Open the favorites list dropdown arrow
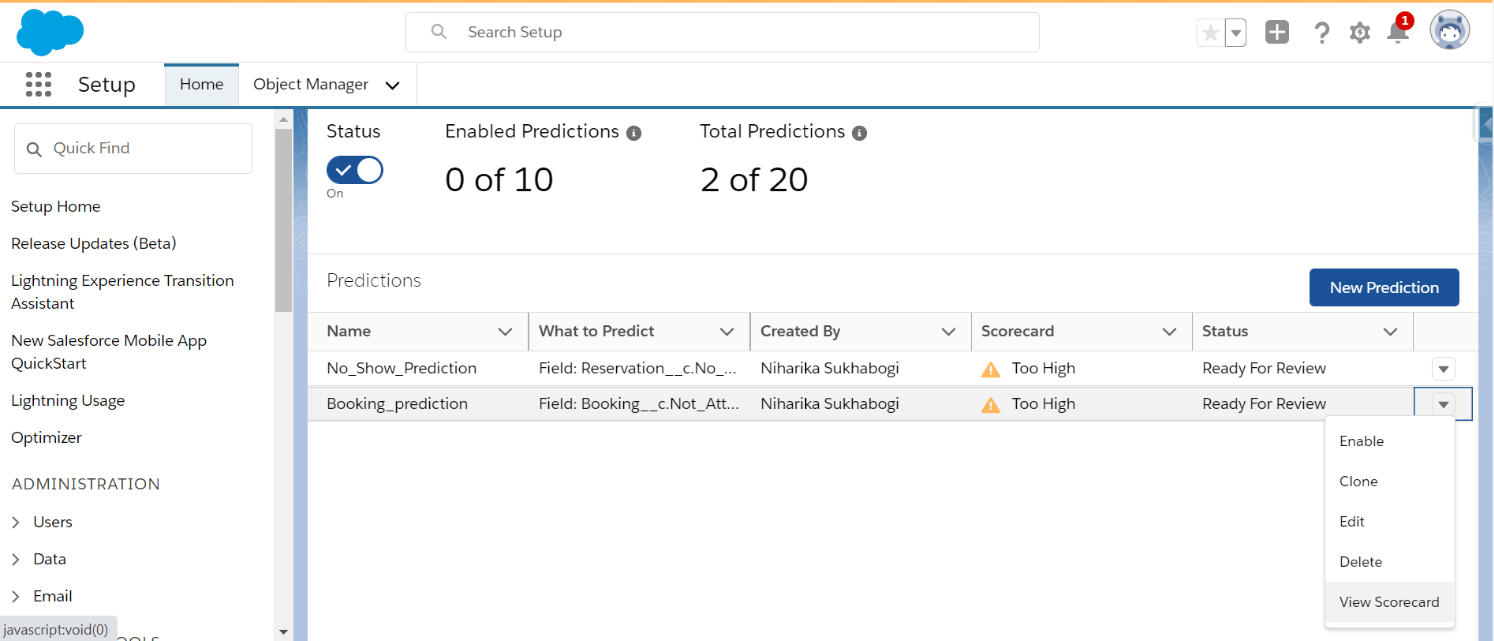Viewport: 1494px width, 641px height. [x=1236, y=33]
